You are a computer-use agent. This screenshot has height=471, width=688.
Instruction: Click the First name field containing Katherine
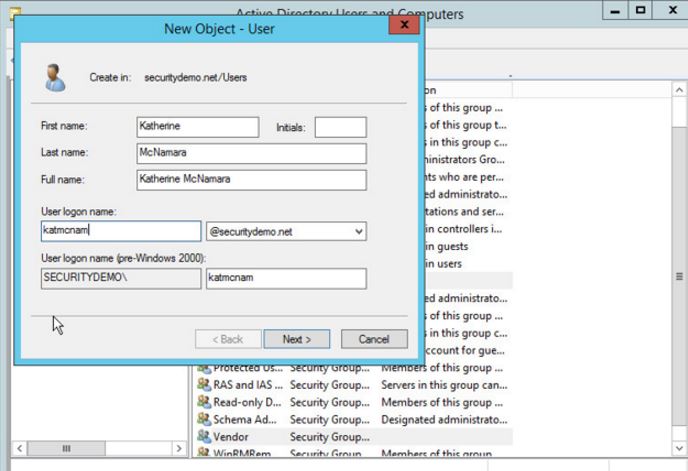coord(197,127)
